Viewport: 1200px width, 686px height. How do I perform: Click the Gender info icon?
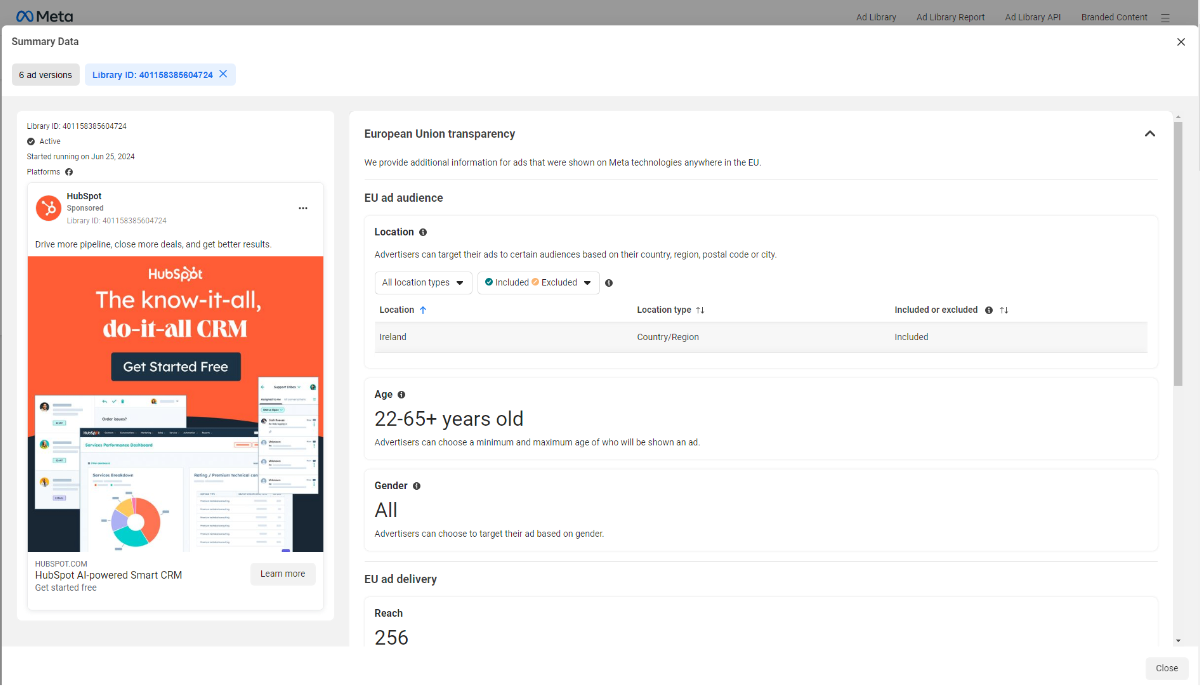click(417, 486)
